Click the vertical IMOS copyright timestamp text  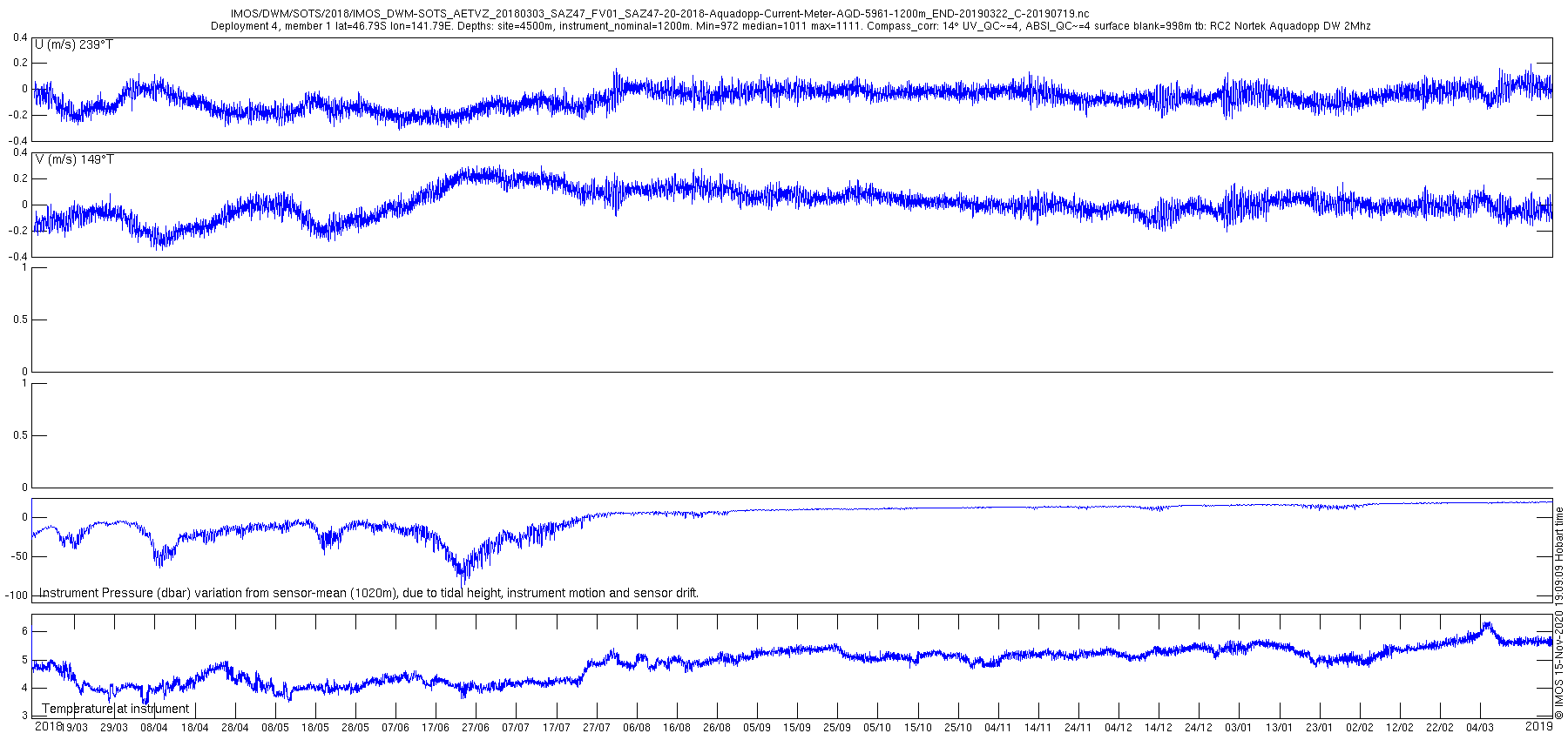[x=1559, y=614]
